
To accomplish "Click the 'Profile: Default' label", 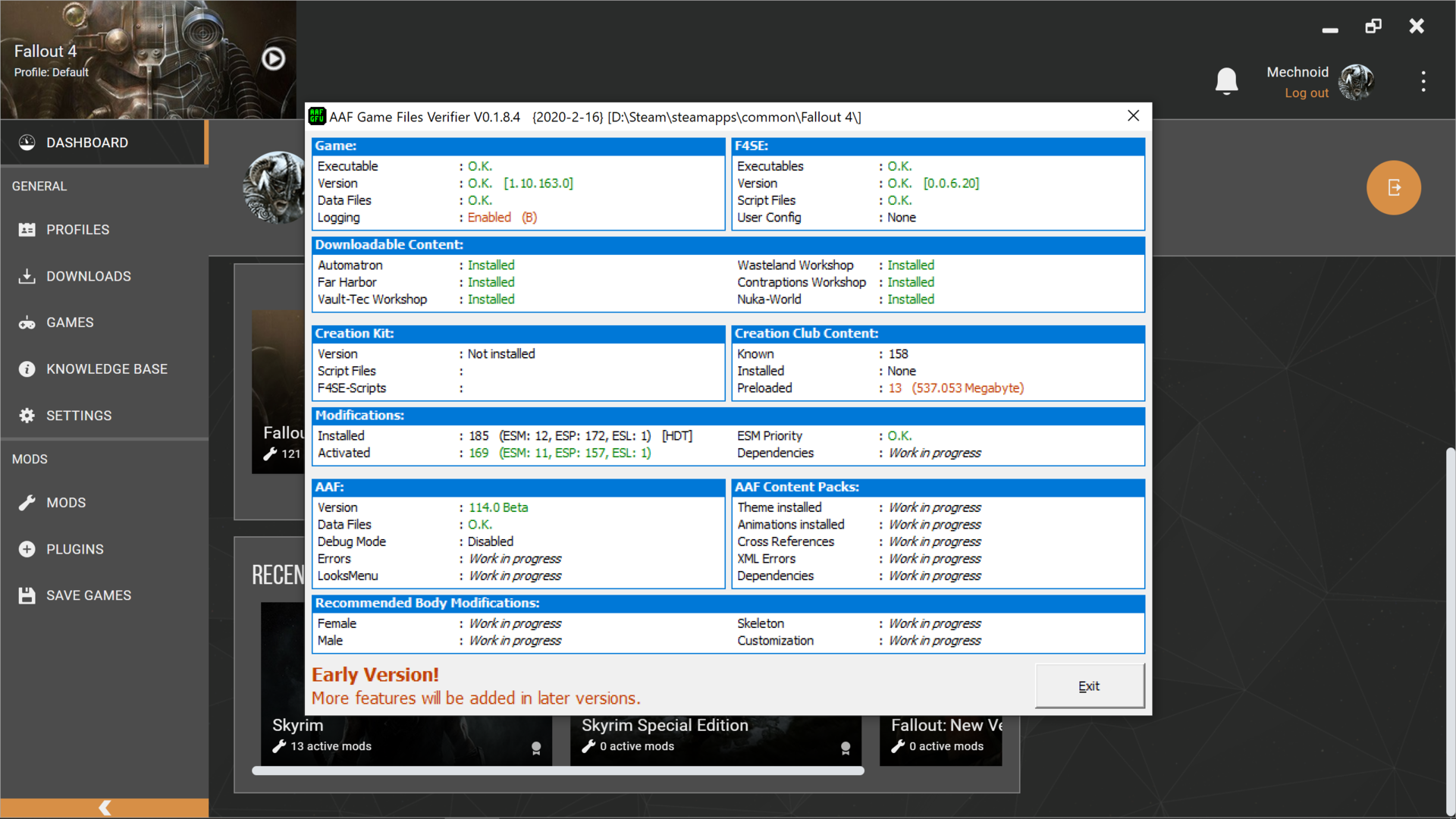I will point(52,72).
